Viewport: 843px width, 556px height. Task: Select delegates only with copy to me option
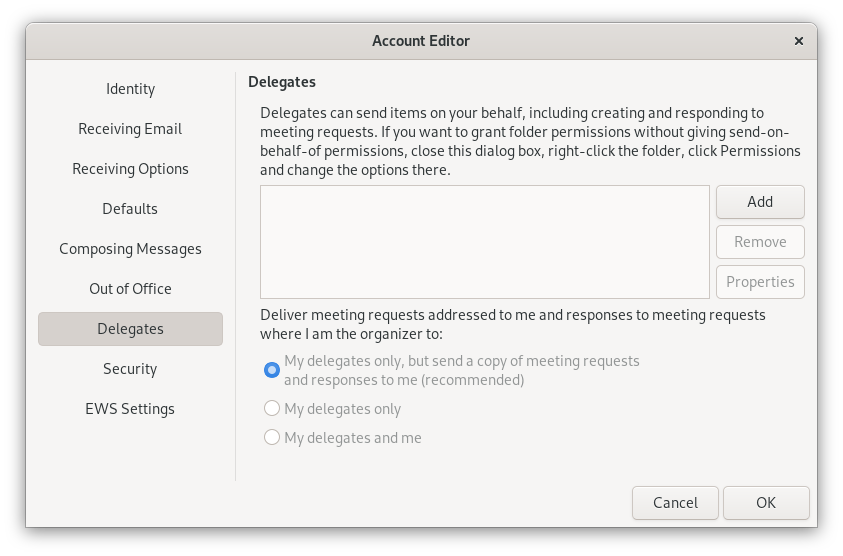[272, 370]
